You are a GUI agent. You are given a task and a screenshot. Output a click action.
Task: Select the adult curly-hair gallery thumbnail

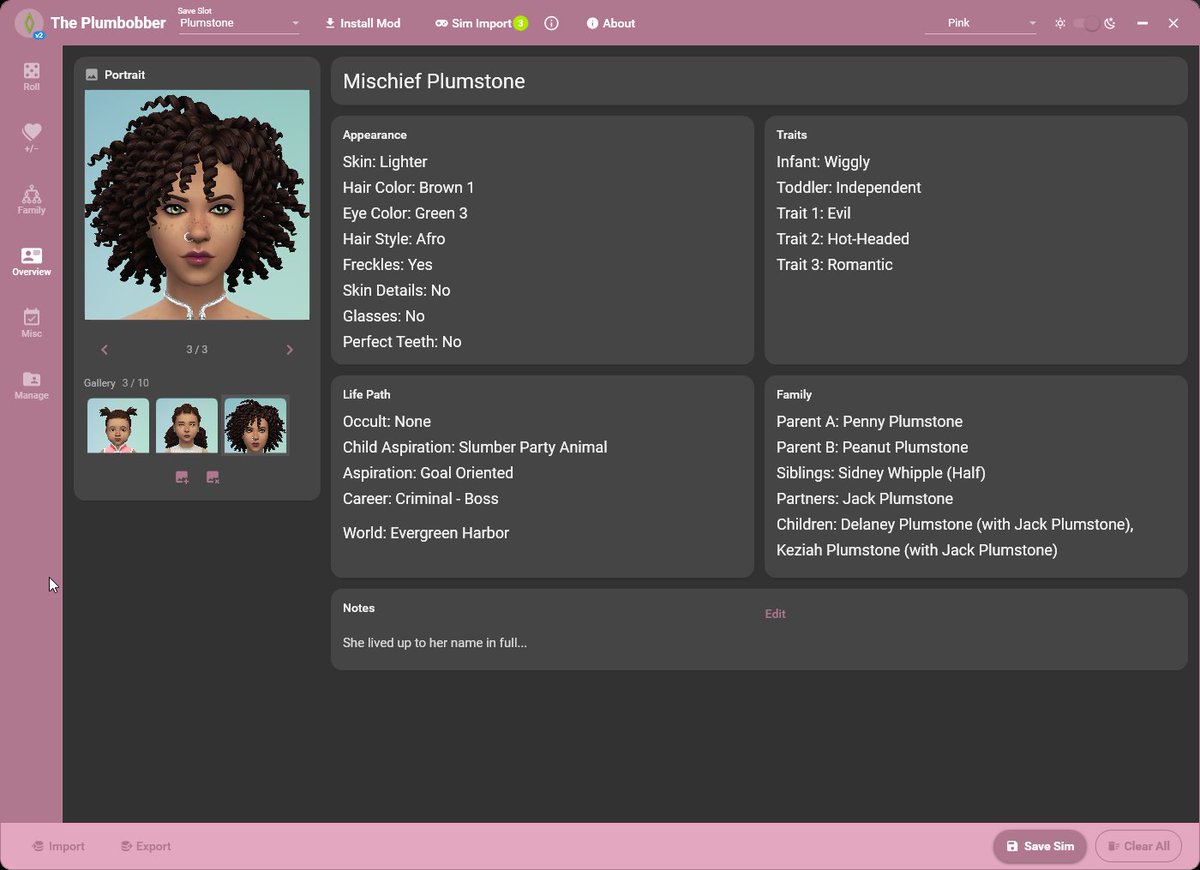click(255, 426)
